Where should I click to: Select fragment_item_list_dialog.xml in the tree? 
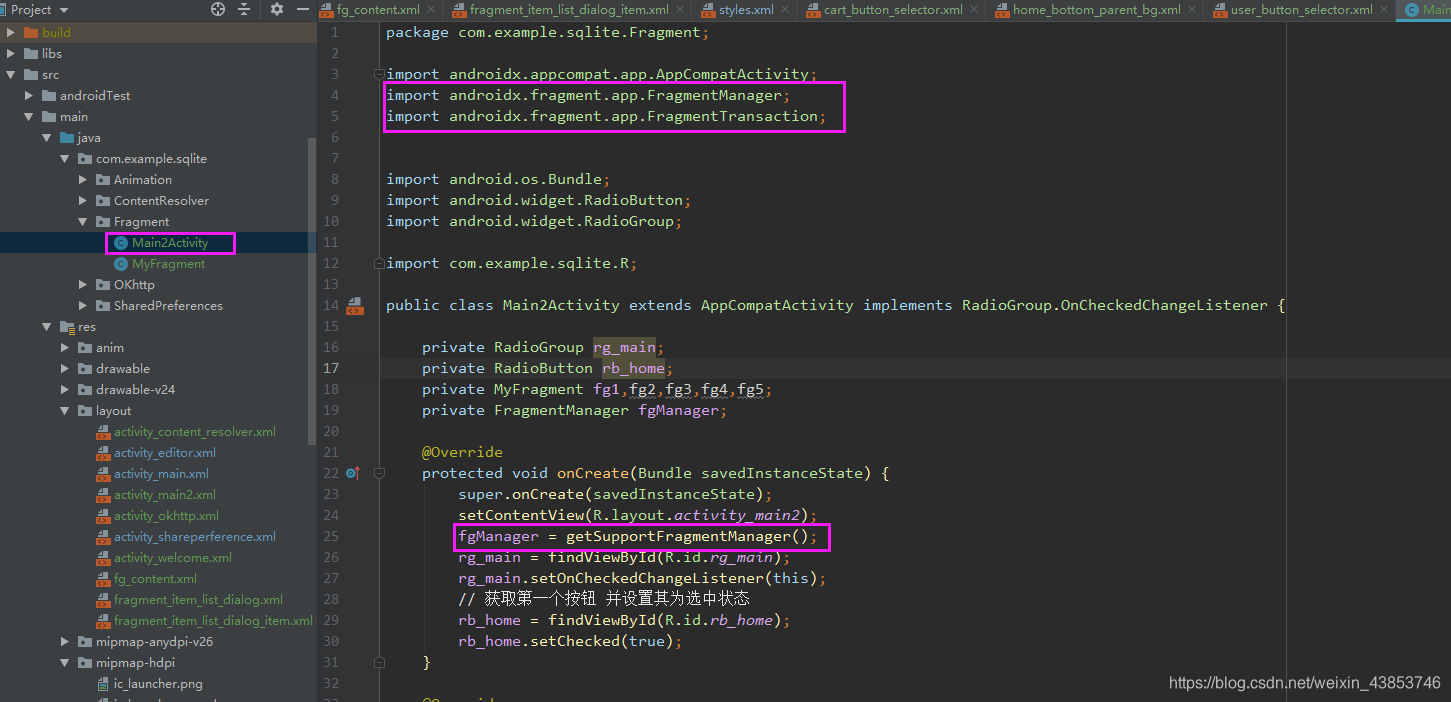click(198, 600)
